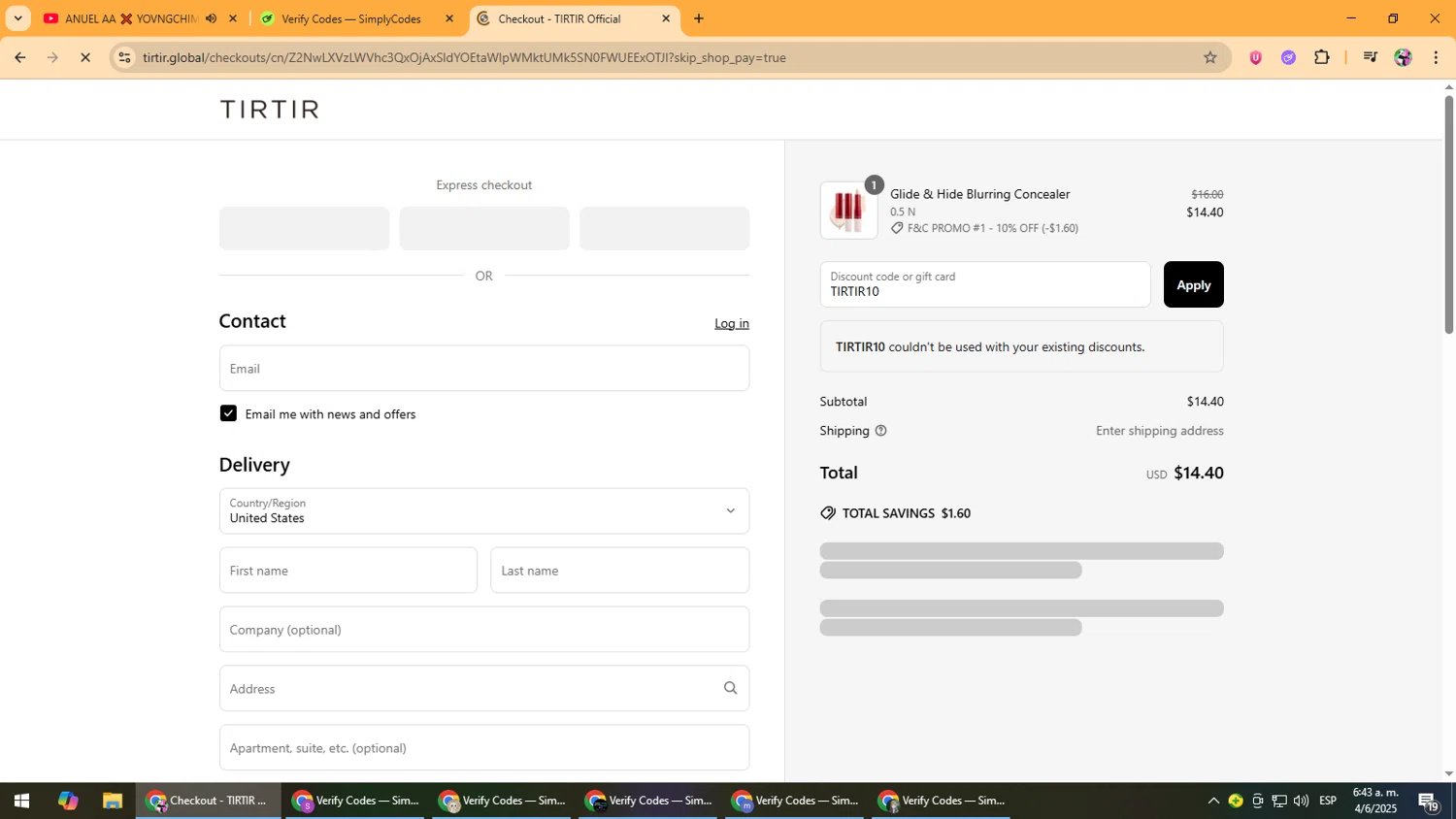The image size is (1456, 819).
Task: Open site information icon in address bar
Action: (x=123, y=57)
